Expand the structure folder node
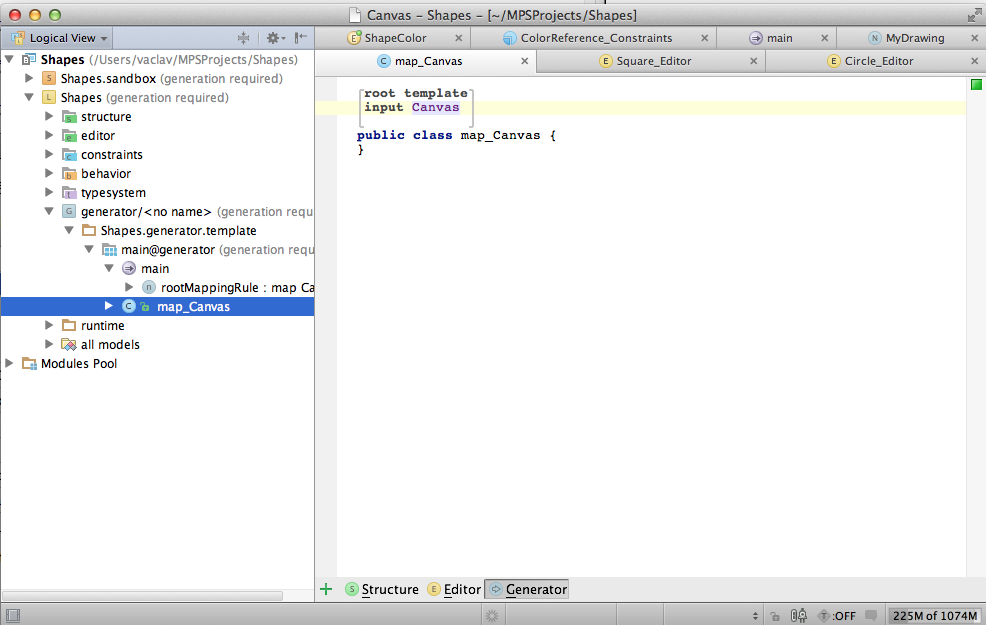 (50, 117)
